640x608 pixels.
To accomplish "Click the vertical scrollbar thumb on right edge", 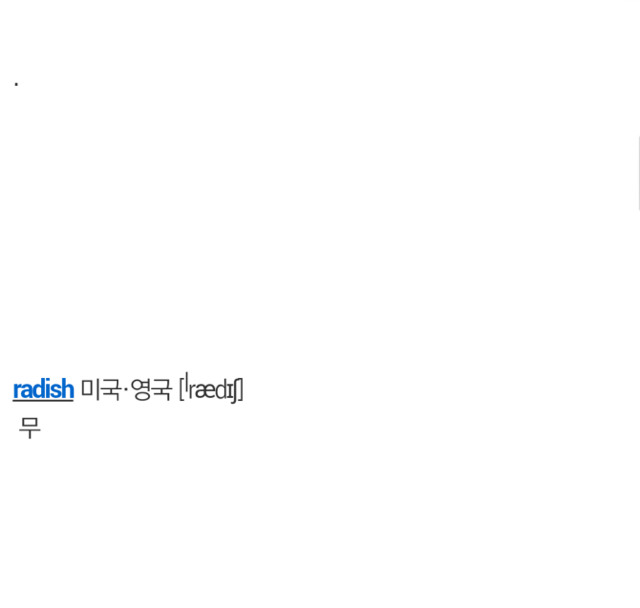I will click(638, 173).
